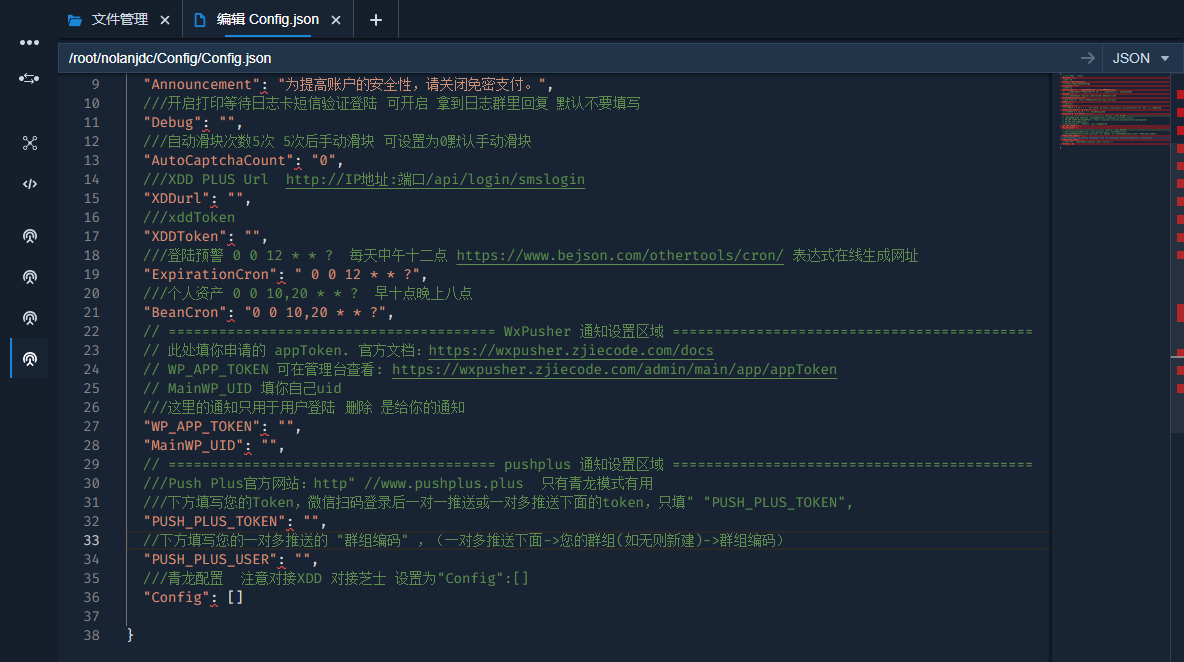Screen dimensions: 1184x662
Task: Switch to the 文件管理 tab
Action: (x=119, y=20)
